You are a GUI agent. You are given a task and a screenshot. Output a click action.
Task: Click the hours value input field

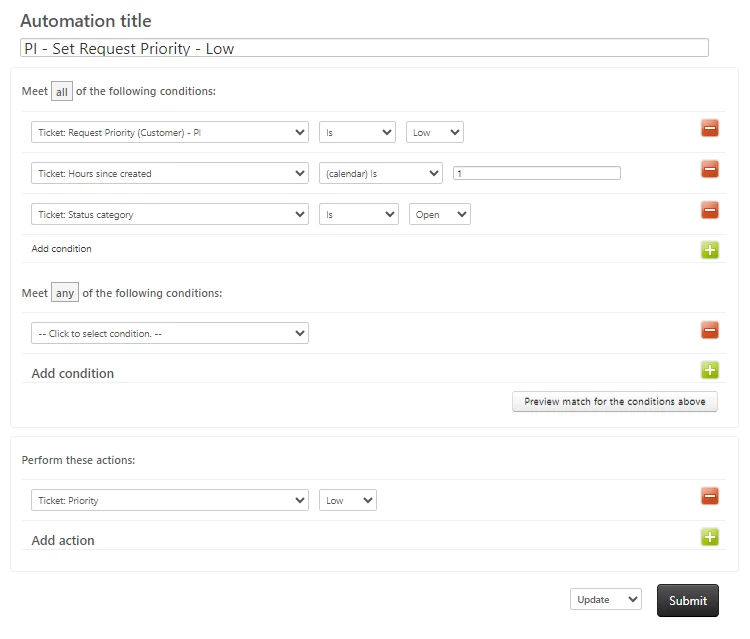(537, 173)
